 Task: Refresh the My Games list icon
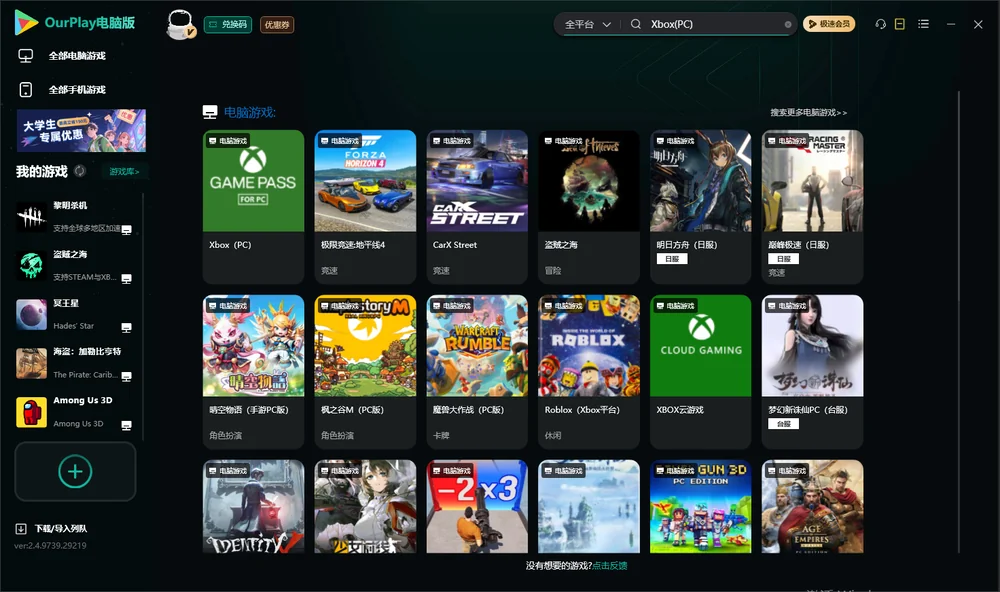80,171
